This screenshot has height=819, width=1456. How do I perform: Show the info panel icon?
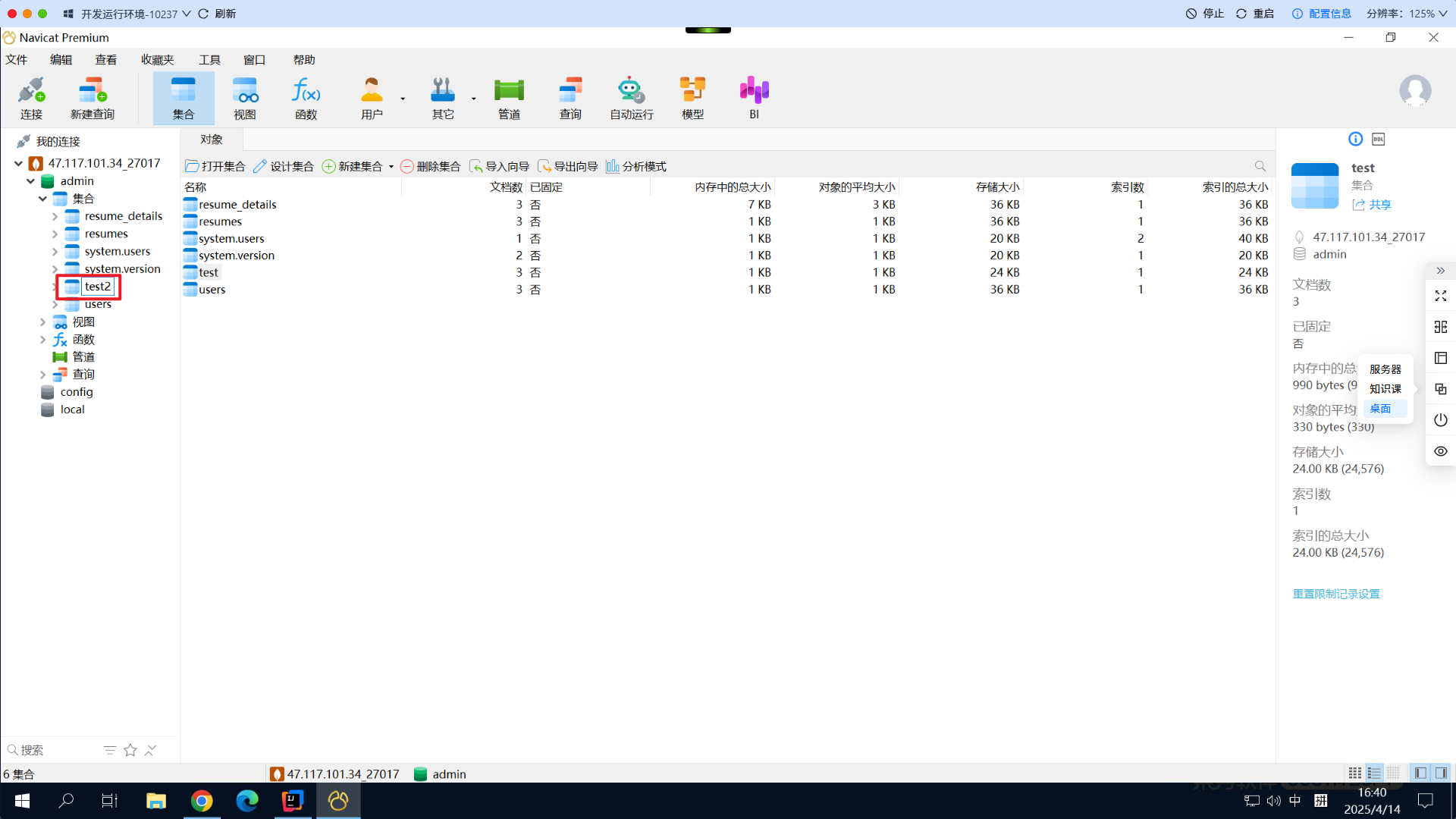pyautogui.click(x=1355, y=139)
